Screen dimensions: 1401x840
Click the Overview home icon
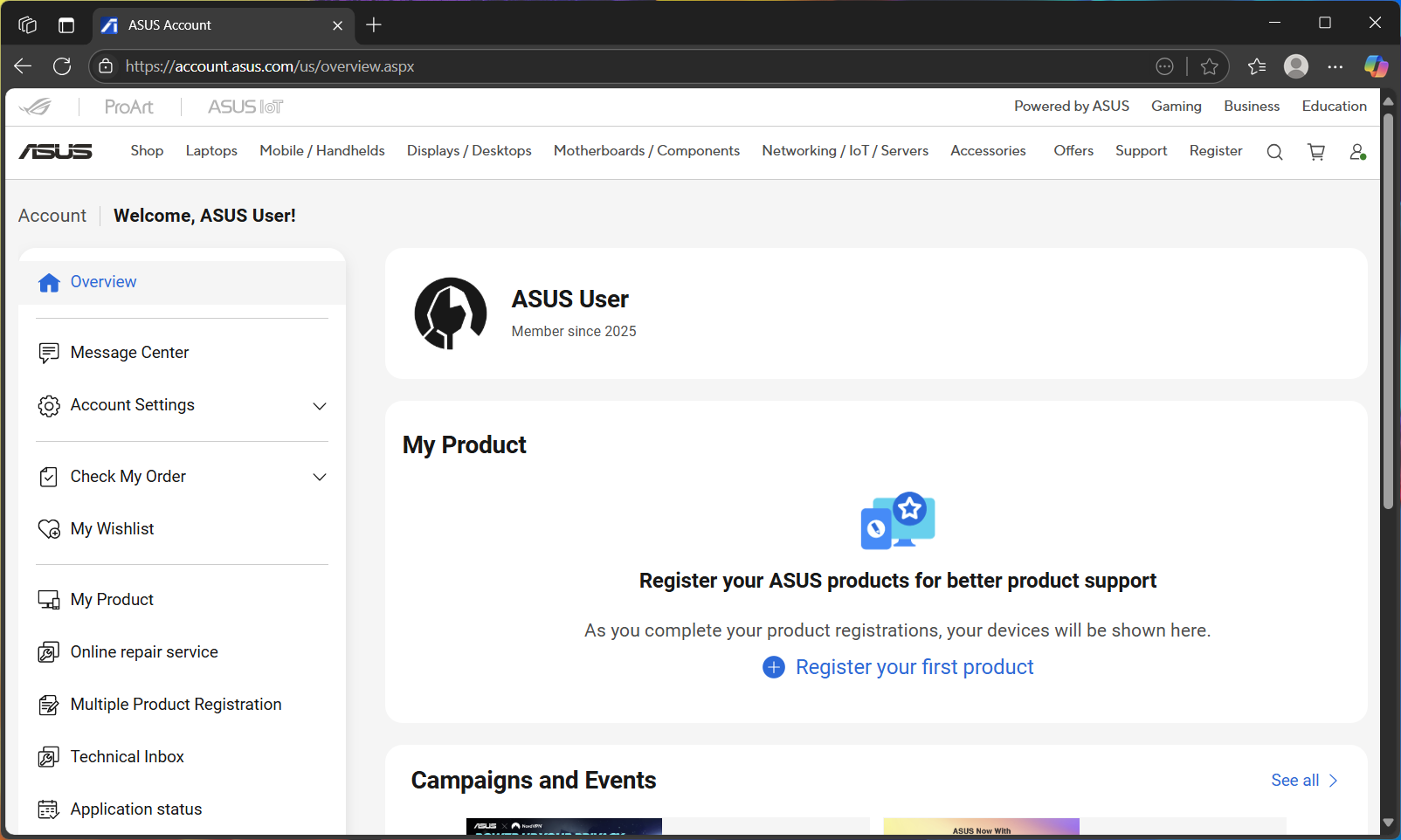click(49, 282)
